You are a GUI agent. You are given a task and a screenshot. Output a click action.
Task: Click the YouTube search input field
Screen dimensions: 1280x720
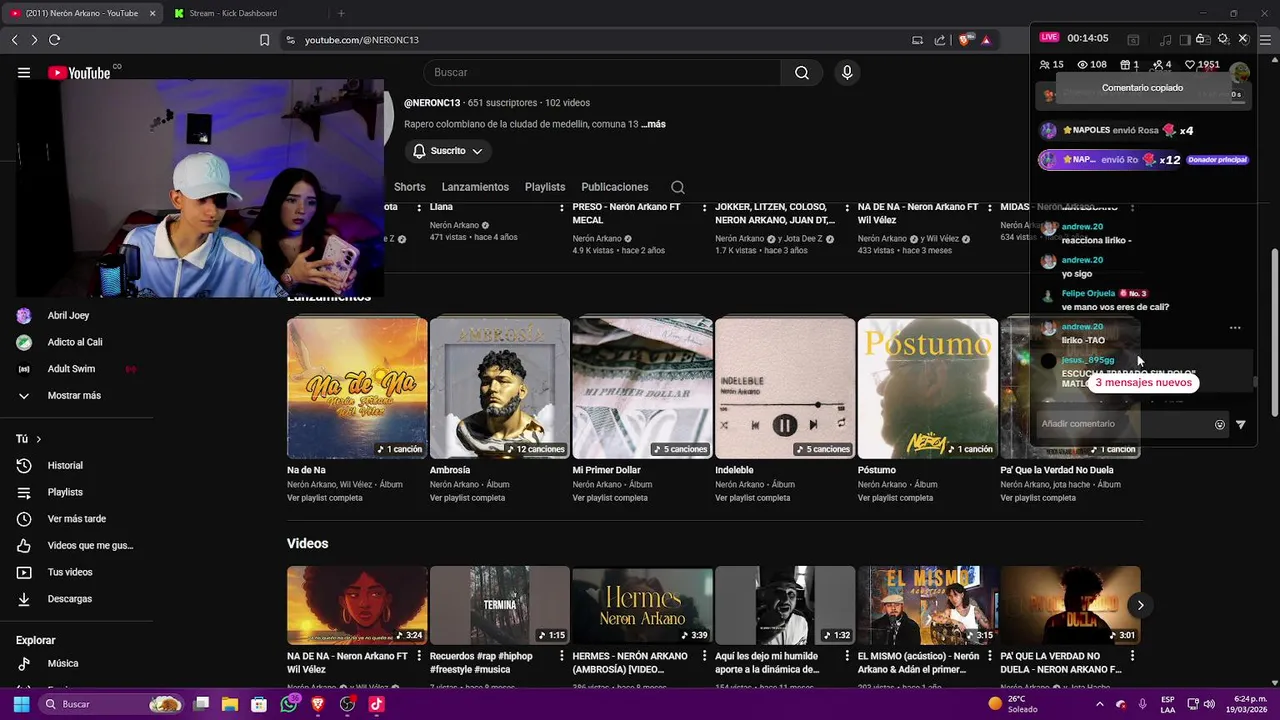point(602,72)
